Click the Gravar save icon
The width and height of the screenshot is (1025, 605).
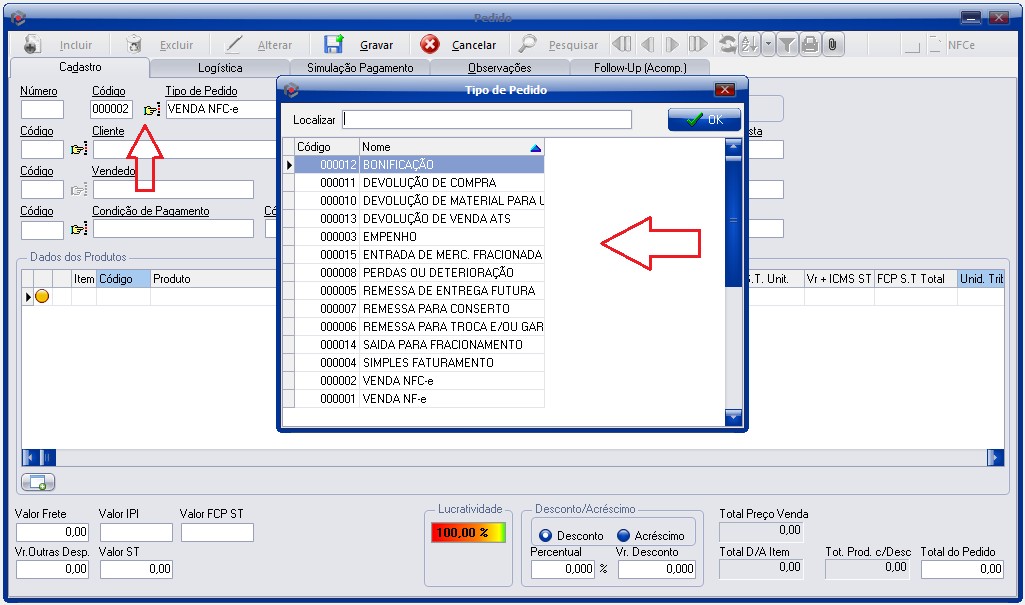click(x=334, y=45)
